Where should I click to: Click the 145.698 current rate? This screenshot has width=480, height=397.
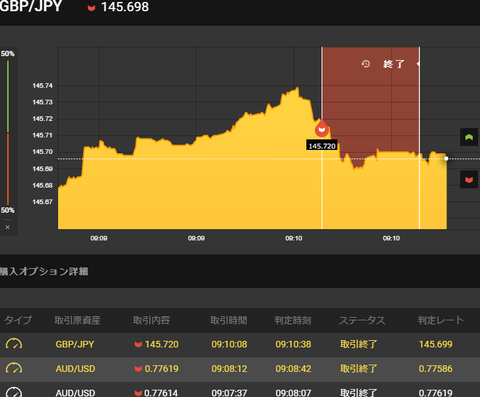[x=125, y=7]
